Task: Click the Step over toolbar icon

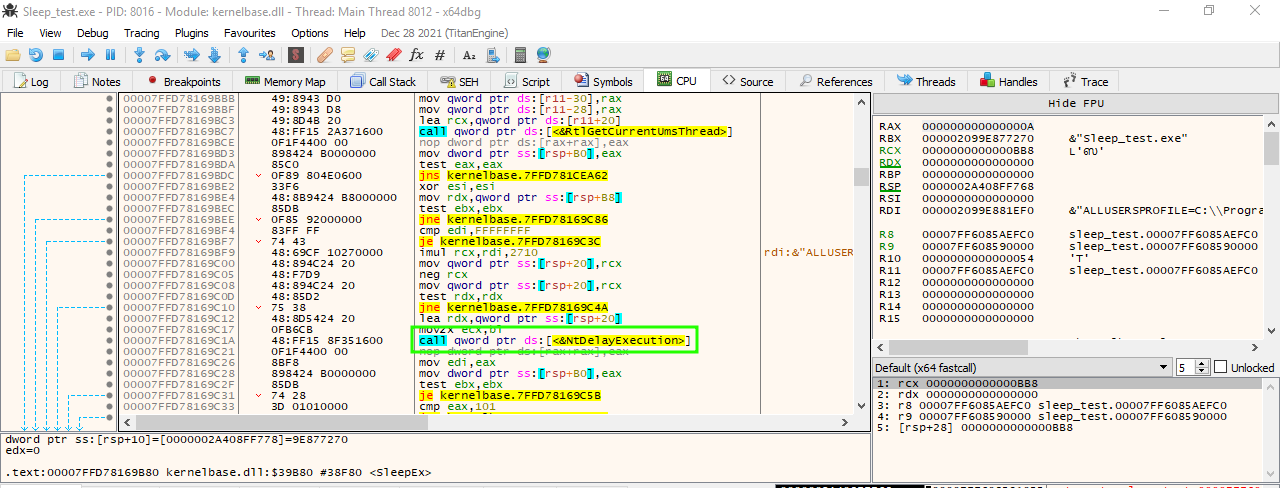Action: pos(162,54)
